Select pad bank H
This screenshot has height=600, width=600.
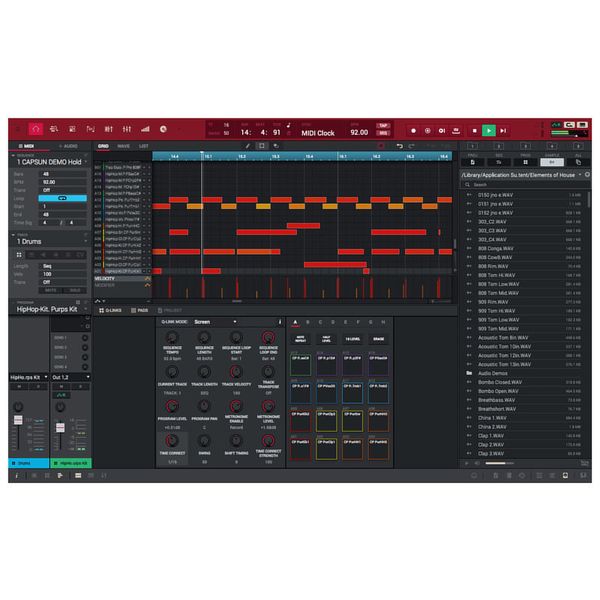pos(383,323)
